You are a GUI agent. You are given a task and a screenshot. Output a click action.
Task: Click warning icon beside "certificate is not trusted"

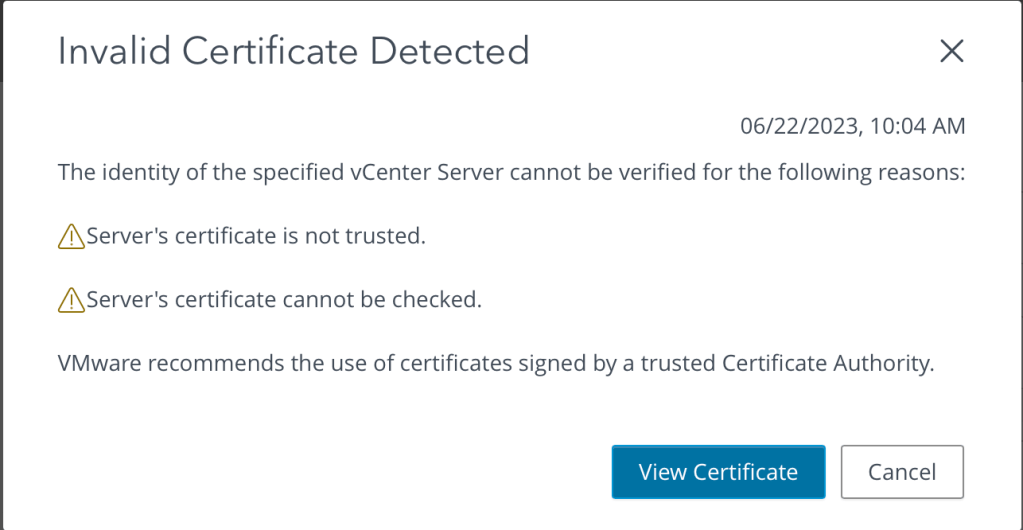coord(71,237)
